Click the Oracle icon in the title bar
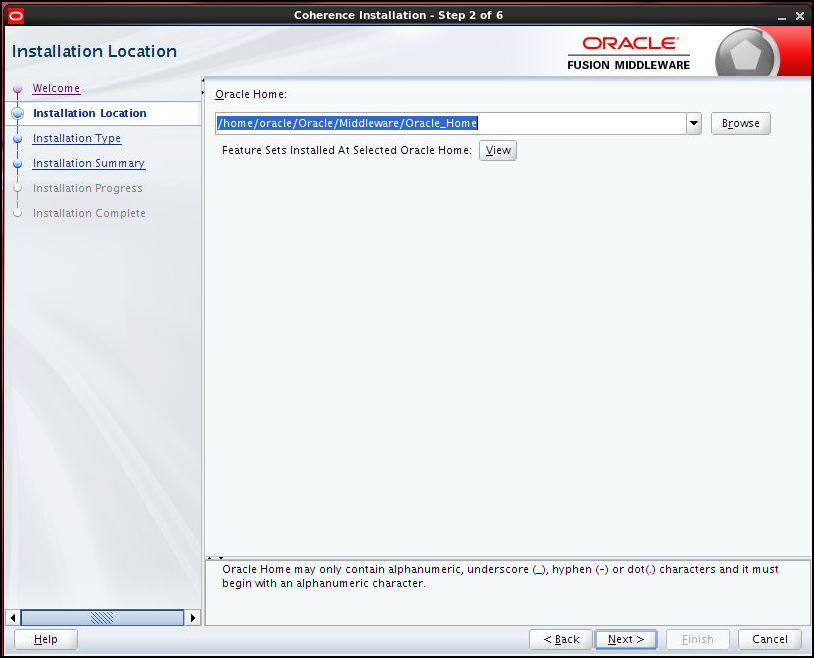Image resolution: width=814 pixels, height=658 pixels. (x=16, y=14)
